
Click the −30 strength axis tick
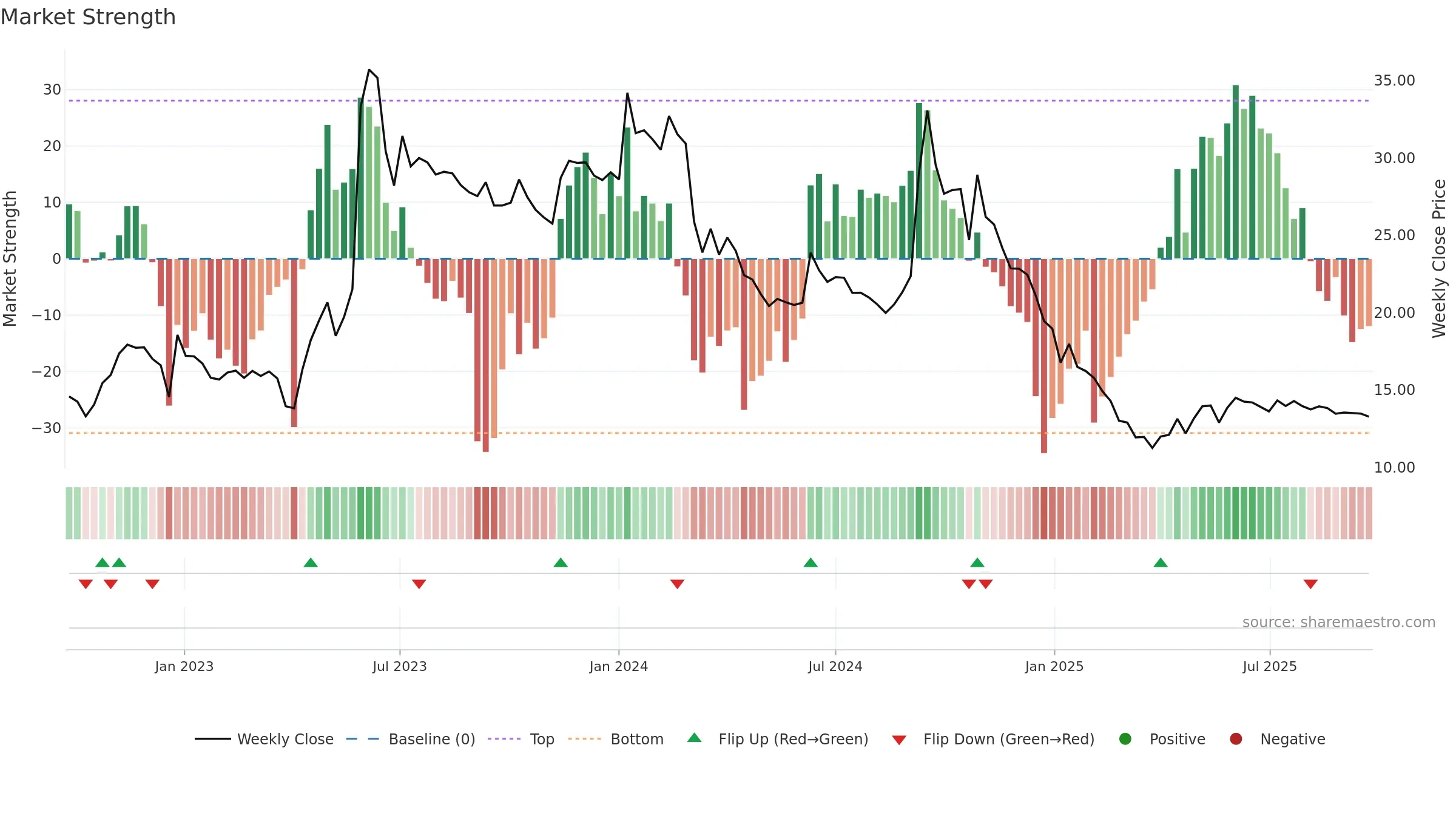pos(47,428)
